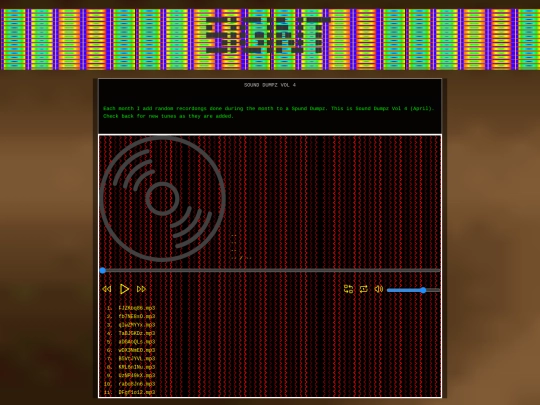Image resolution: width=540 pixels, height=405 pixels.
Task: Click the gray vinyl disc artwork
Action: pos(162,199)
